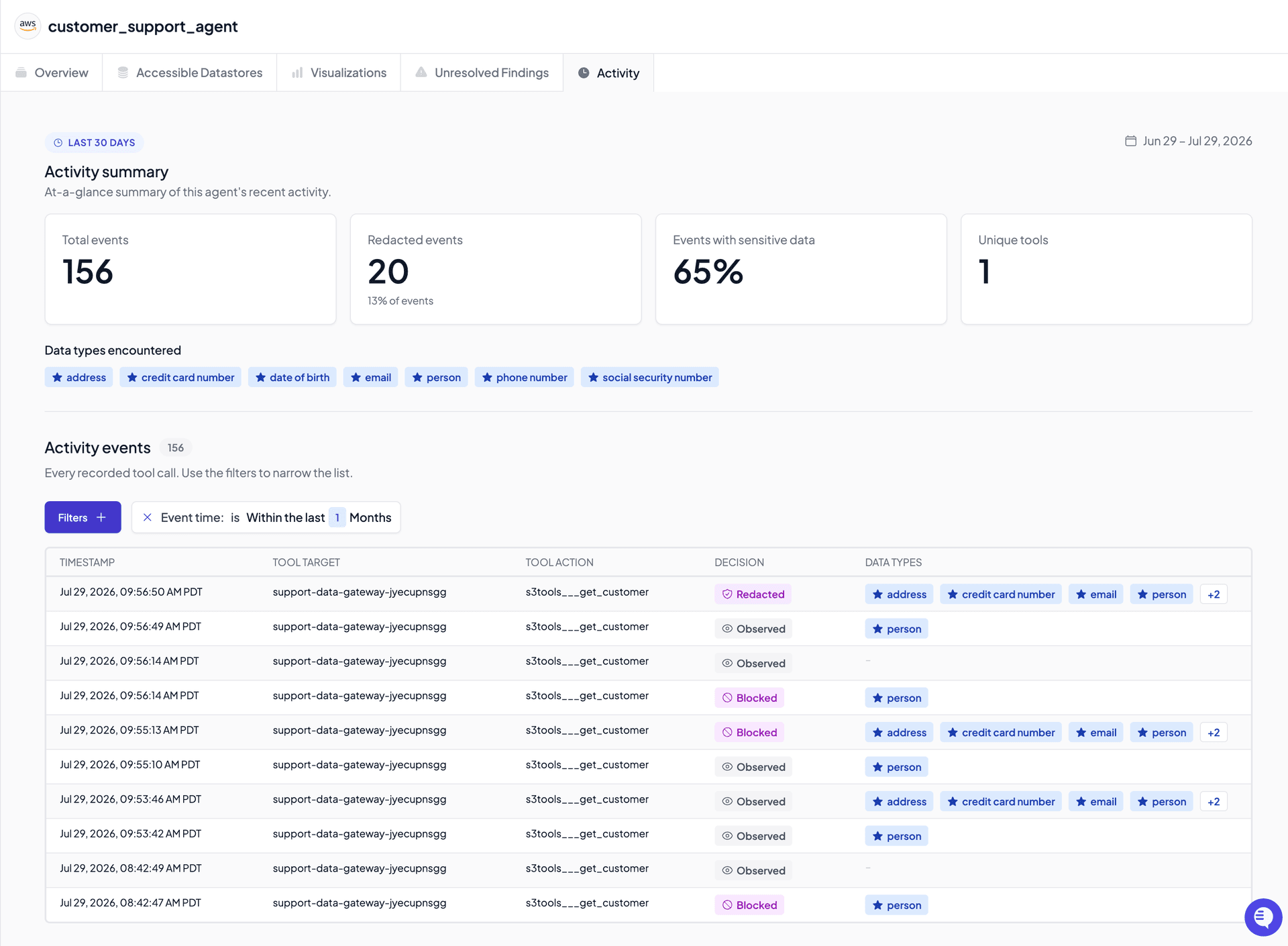Open the Jul 29, 2026, 09:55:10 AM event row

tap(648, 767)
